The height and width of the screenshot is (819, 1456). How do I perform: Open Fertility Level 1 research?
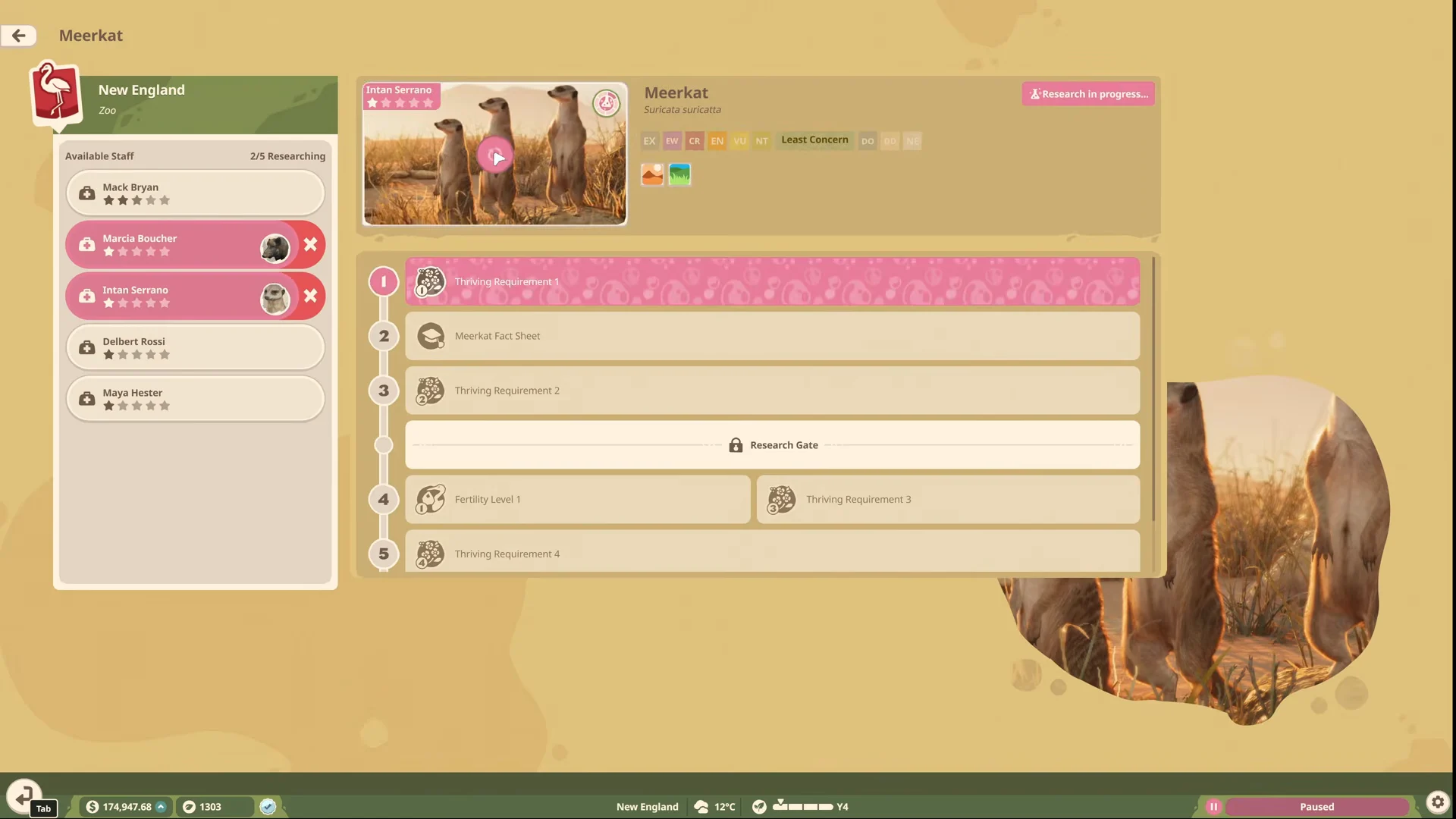[578, 499]
